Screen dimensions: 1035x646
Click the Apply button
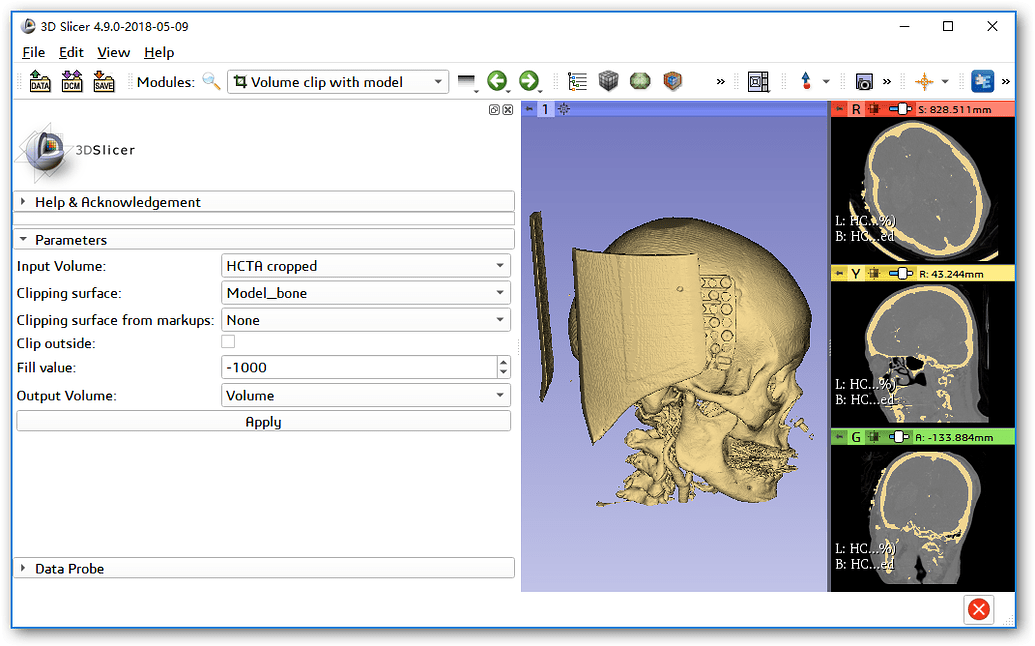click(264, 422)
